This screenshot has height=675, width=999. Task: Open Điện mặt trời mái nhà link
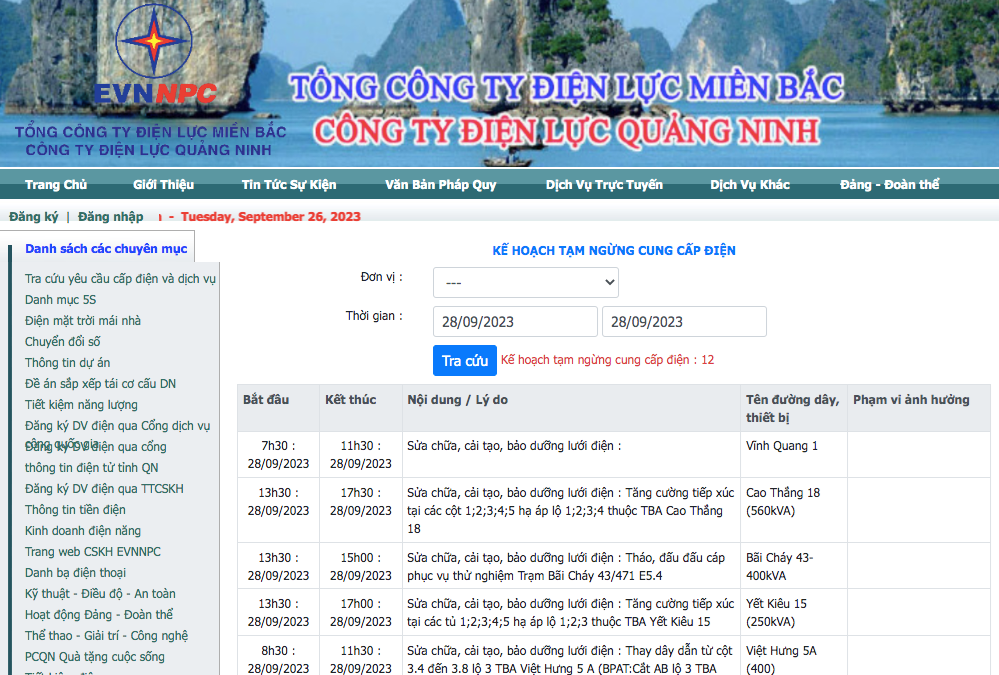(83, 321)
